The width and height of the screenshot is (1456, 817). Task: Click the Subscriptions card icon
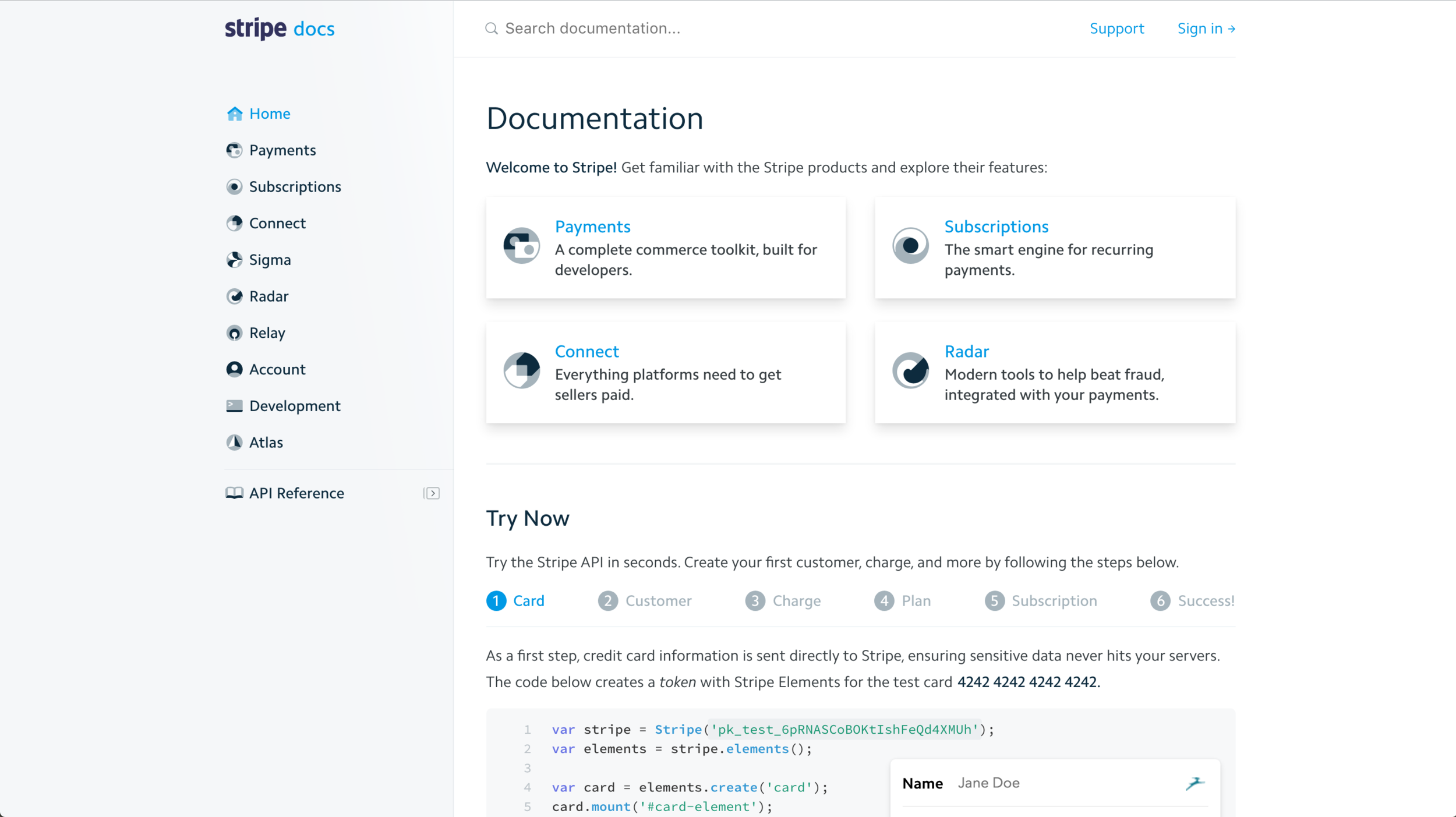click(x=910, y=245)
